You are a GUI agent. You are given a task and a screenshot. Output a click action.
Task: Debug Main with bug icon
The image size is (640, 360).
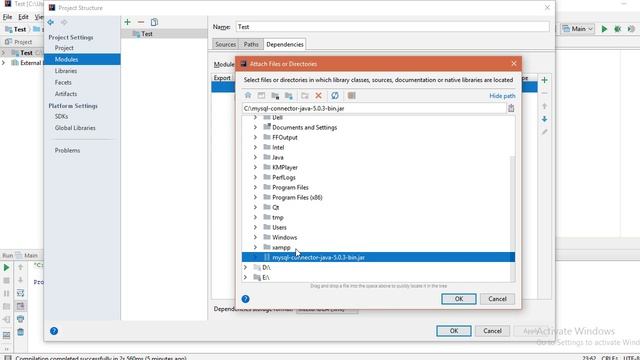click(x=618, y=29)
